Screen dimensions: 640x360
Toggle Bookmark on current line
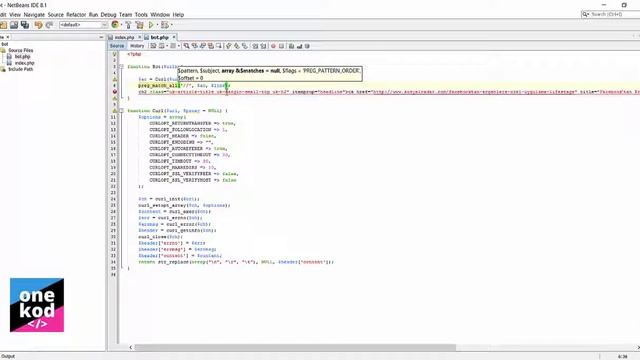click(245, 46)
